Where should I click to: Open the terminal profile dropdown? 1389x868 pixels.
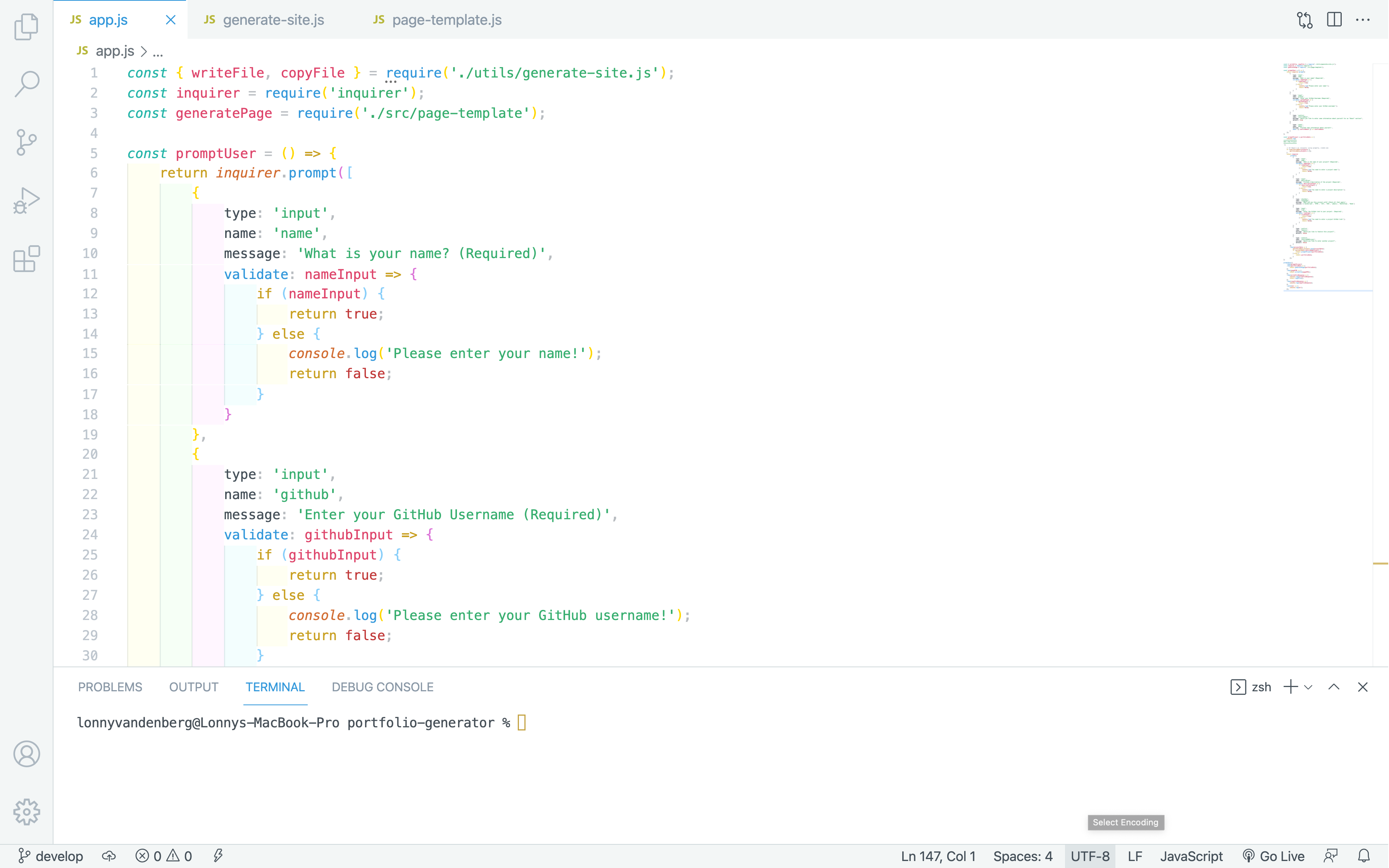(1309, 687)
